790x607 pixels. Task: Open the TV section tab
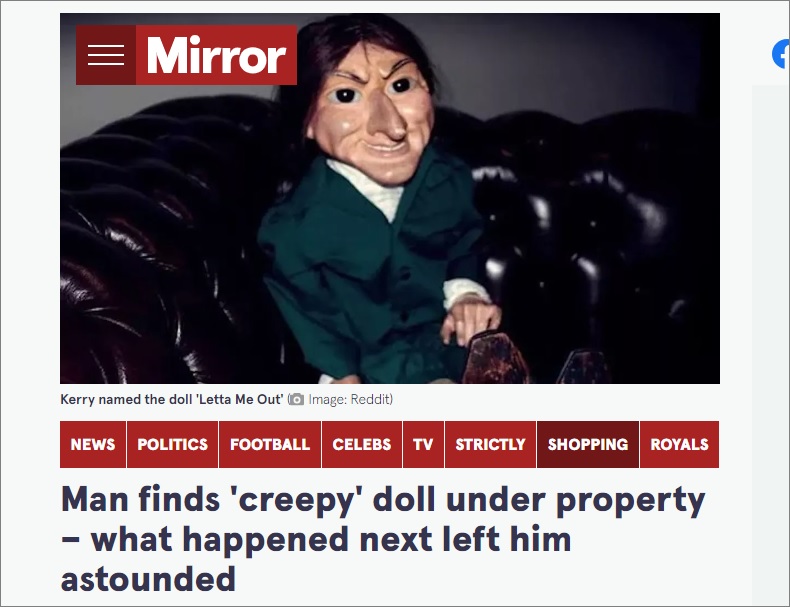tap(423, 444)
